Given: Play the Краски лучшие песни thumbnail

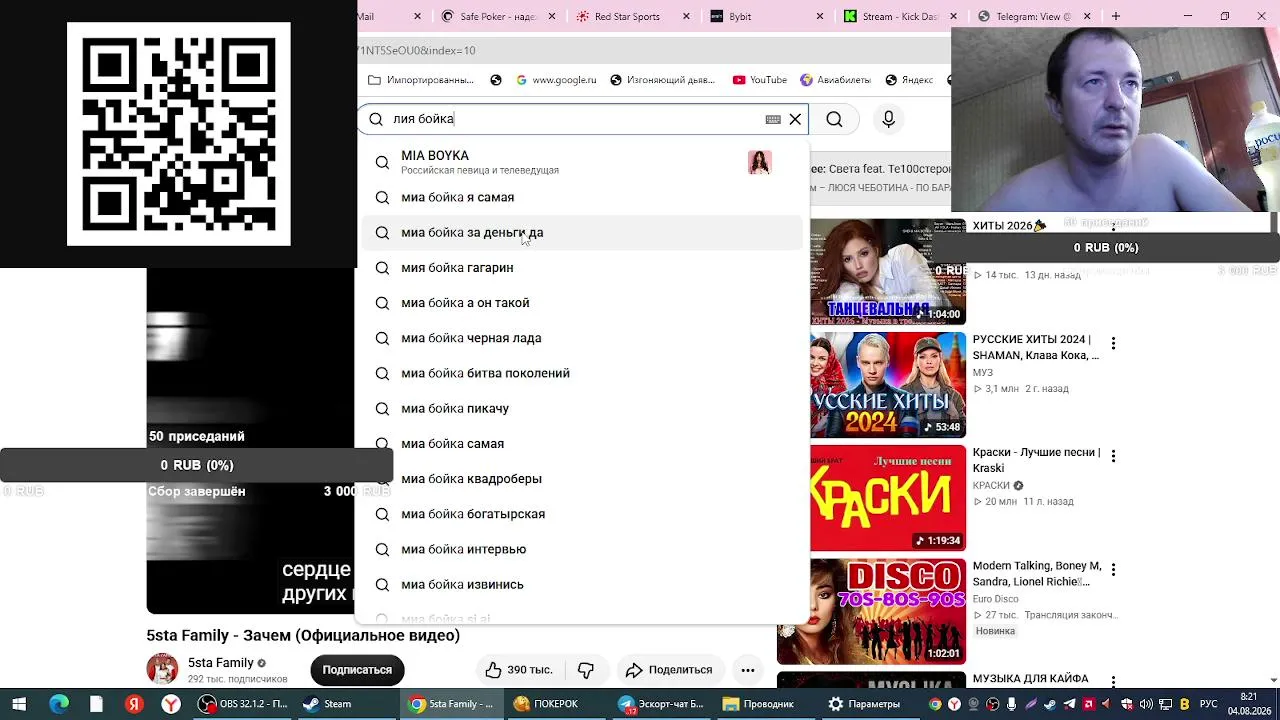Looking at the screenshot, I should pos(888,498).
